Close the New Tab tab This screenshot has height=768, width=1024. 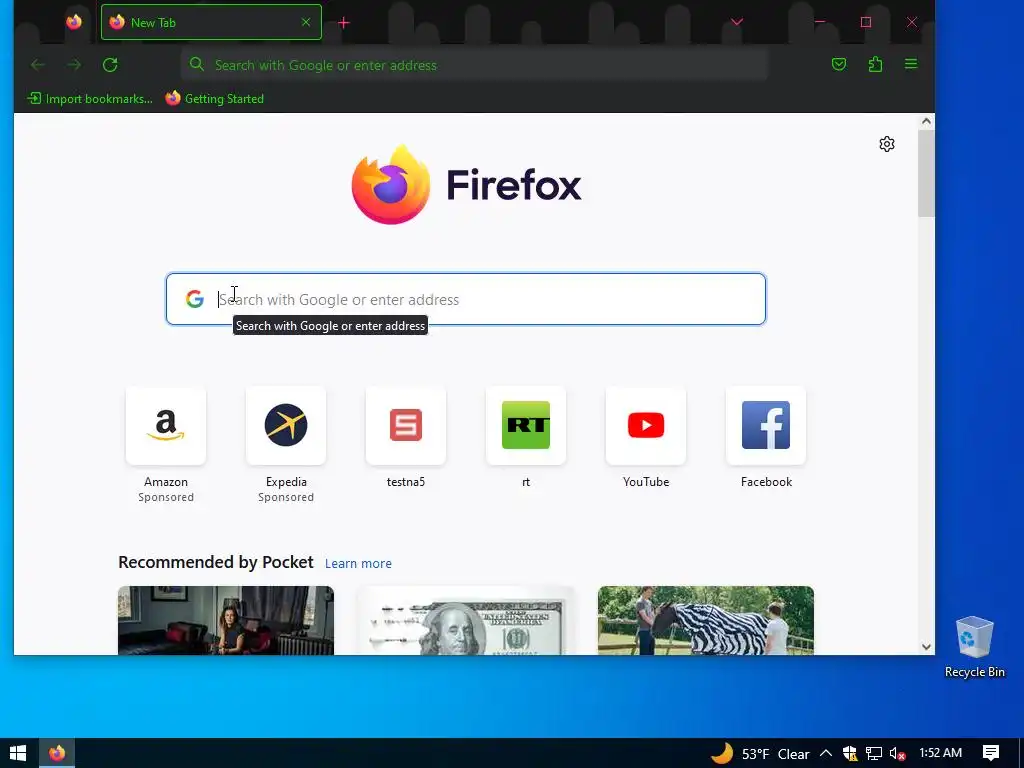click(x=306, y=22)
